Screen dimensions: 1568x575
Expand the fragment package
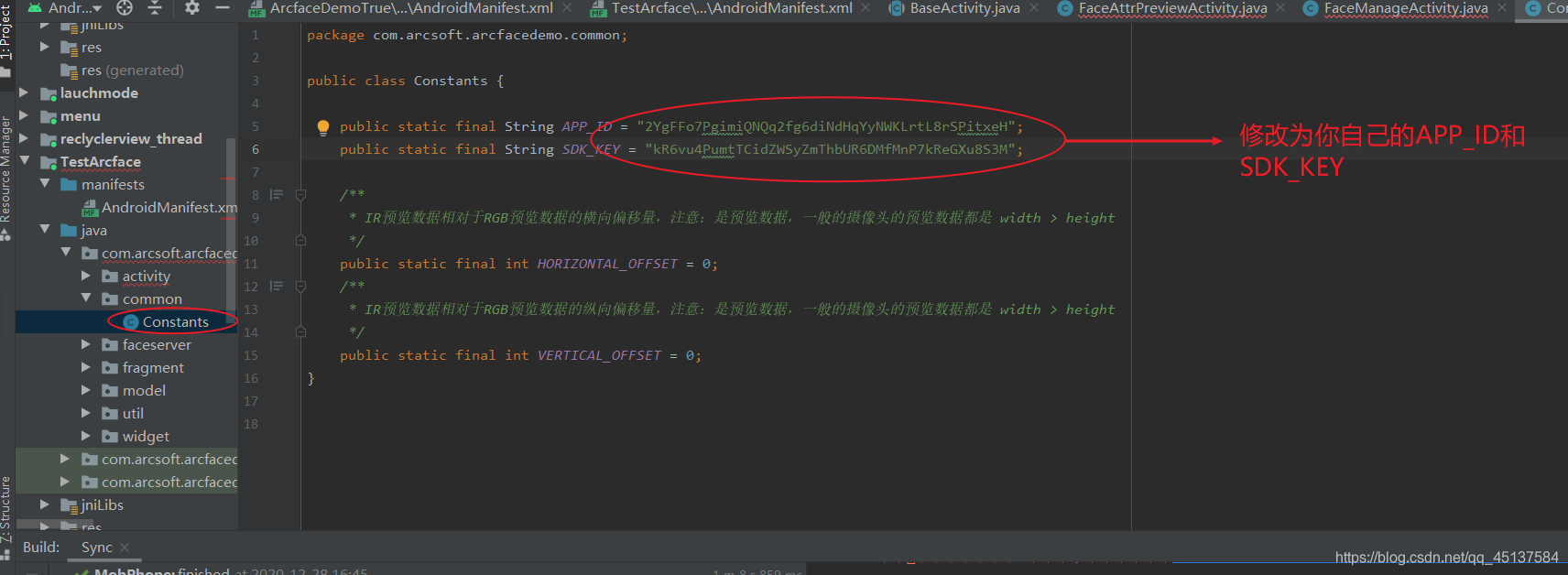[86, 368]
